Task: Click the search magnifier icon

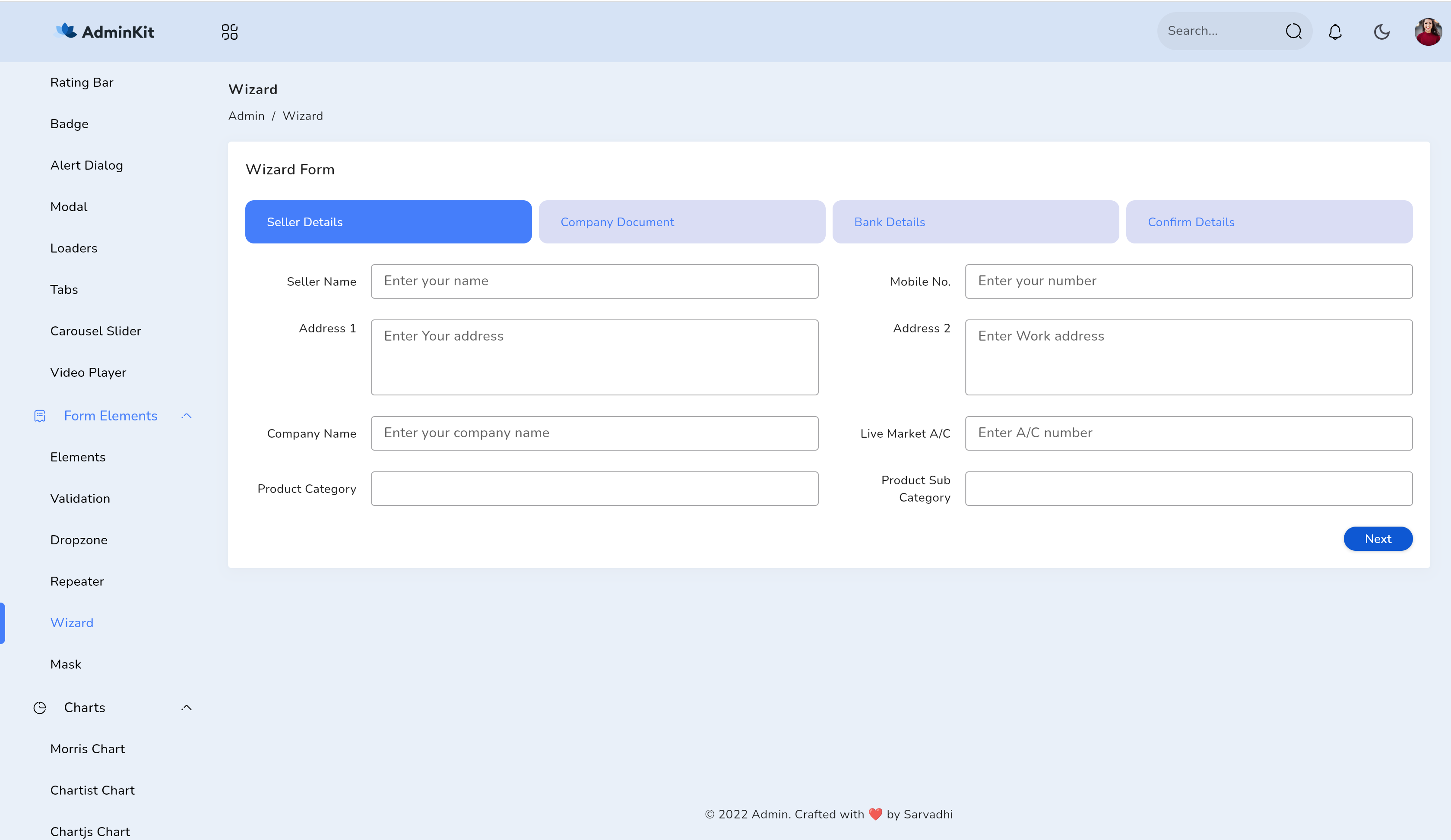Action: tap(1293, 31)
